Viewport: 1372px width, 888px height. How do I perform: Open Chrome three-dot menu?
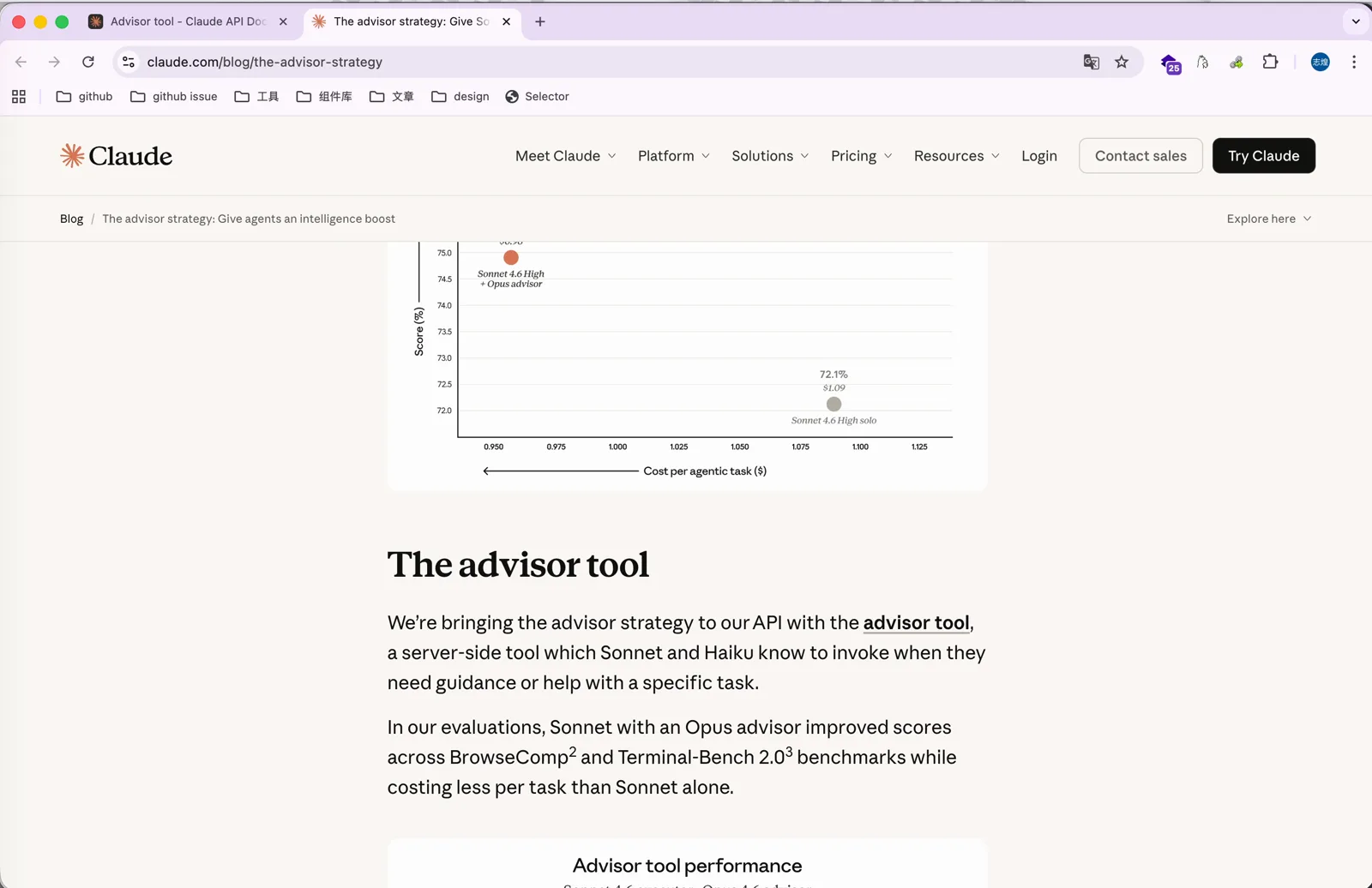1354,62
